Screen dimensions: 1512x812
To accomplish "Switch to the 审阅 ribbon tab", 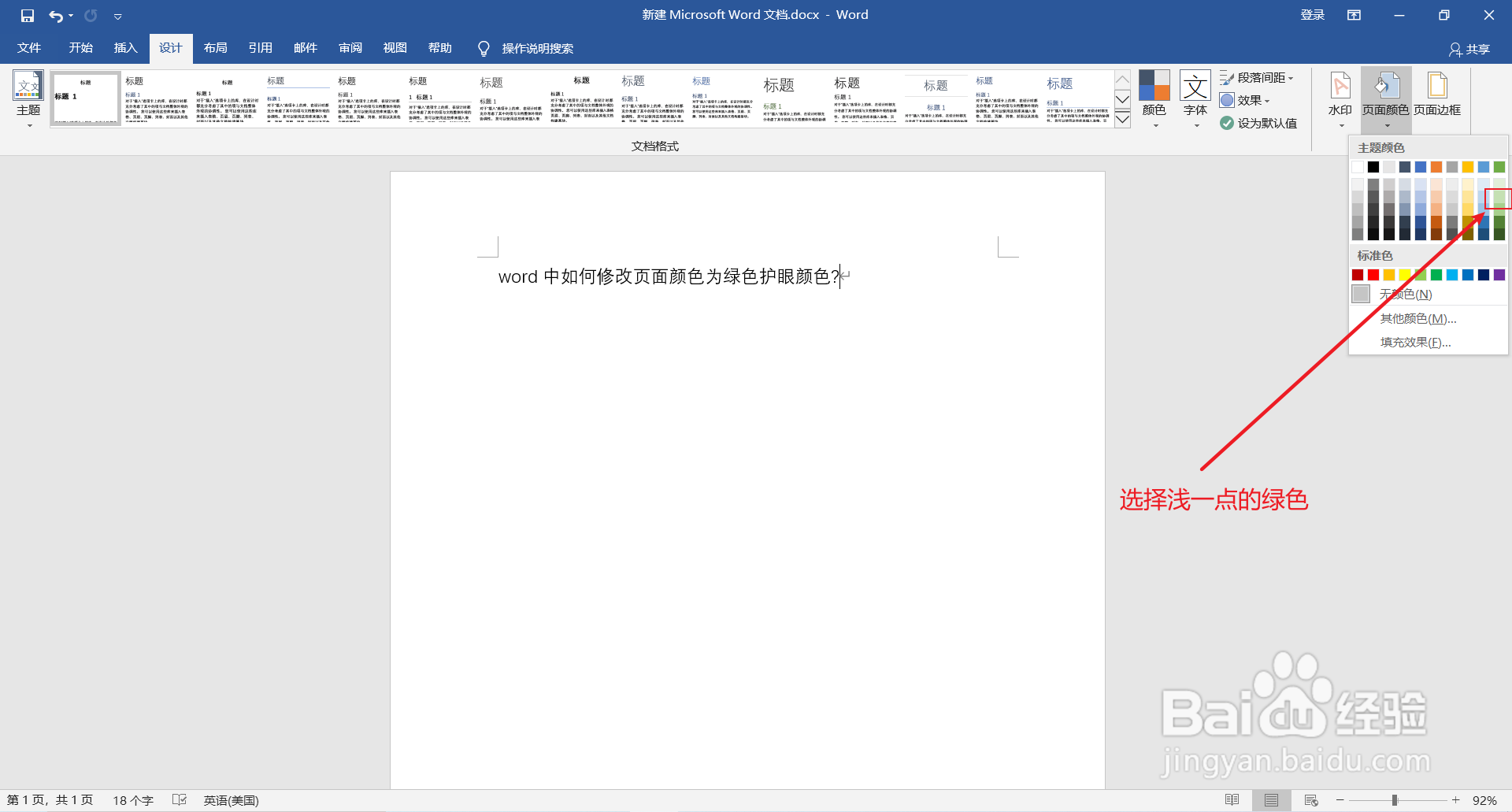I will point(350,48).
